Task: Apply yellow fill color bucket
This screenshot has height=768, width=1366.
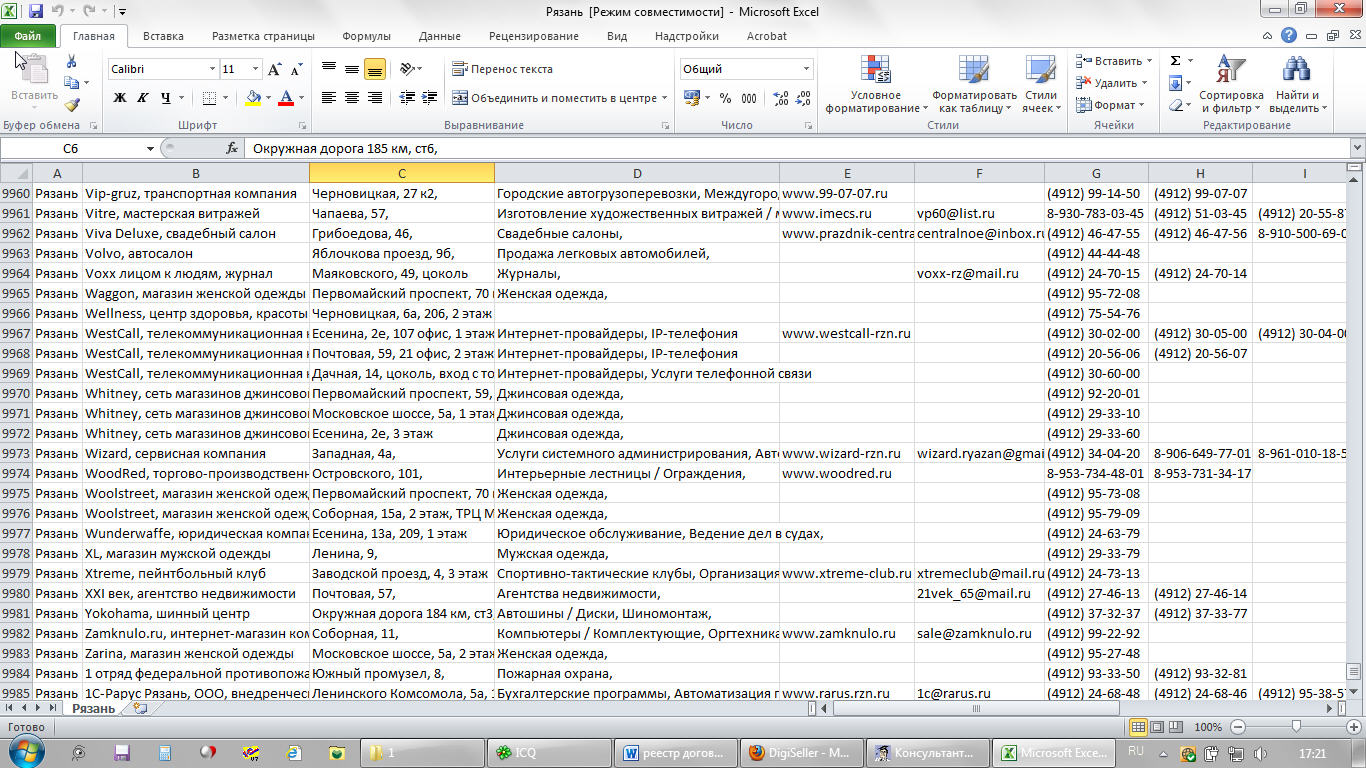Action: [253, 98]
